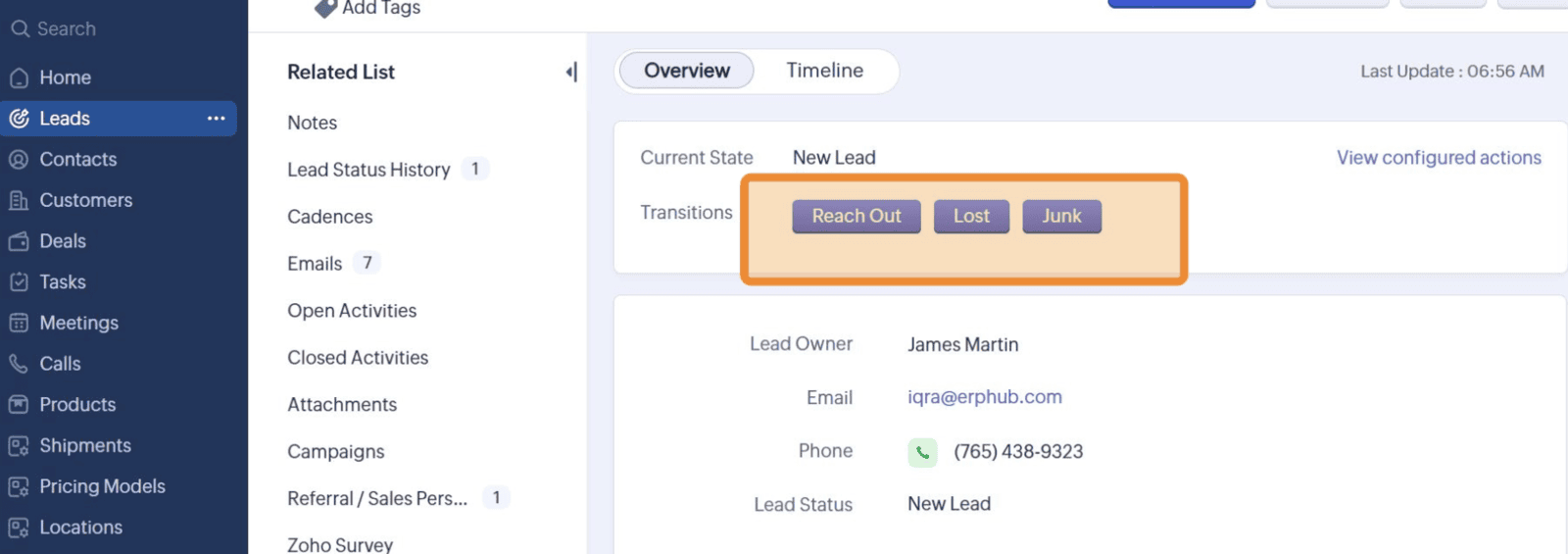
Task: Click the Add Tags tag icon
Action: tap(325, 8)
